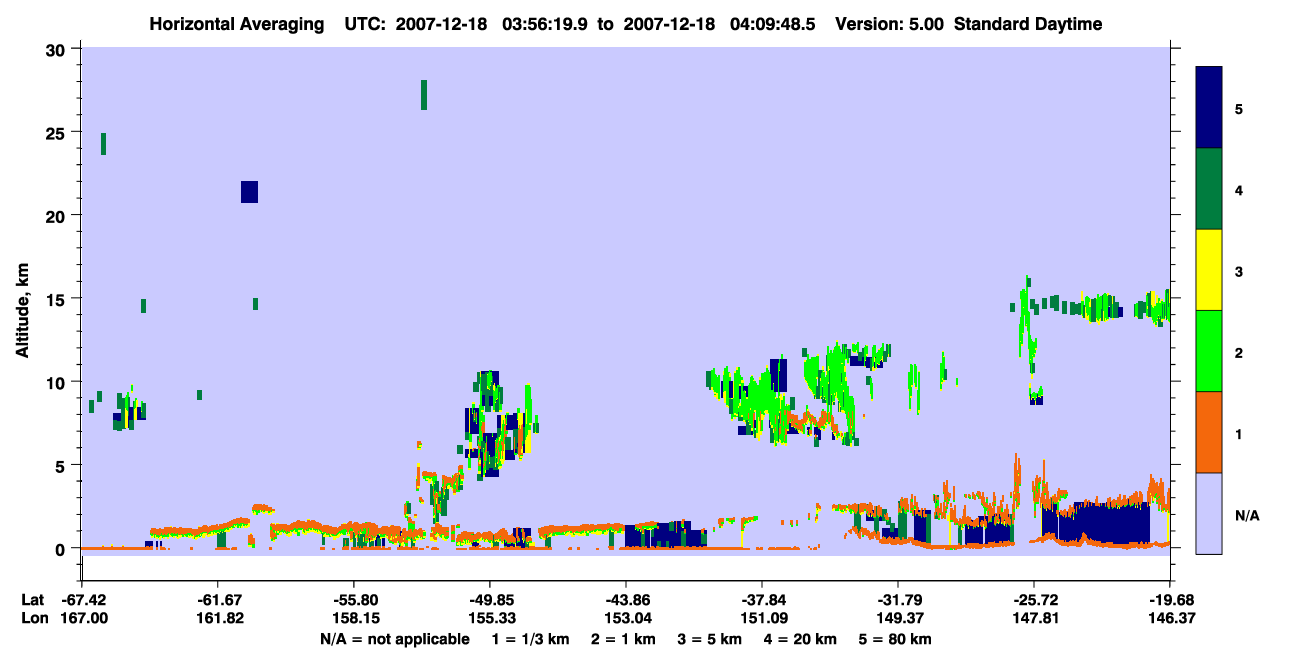
Task: Click longitude value 155.33
Action: (490, 618)
